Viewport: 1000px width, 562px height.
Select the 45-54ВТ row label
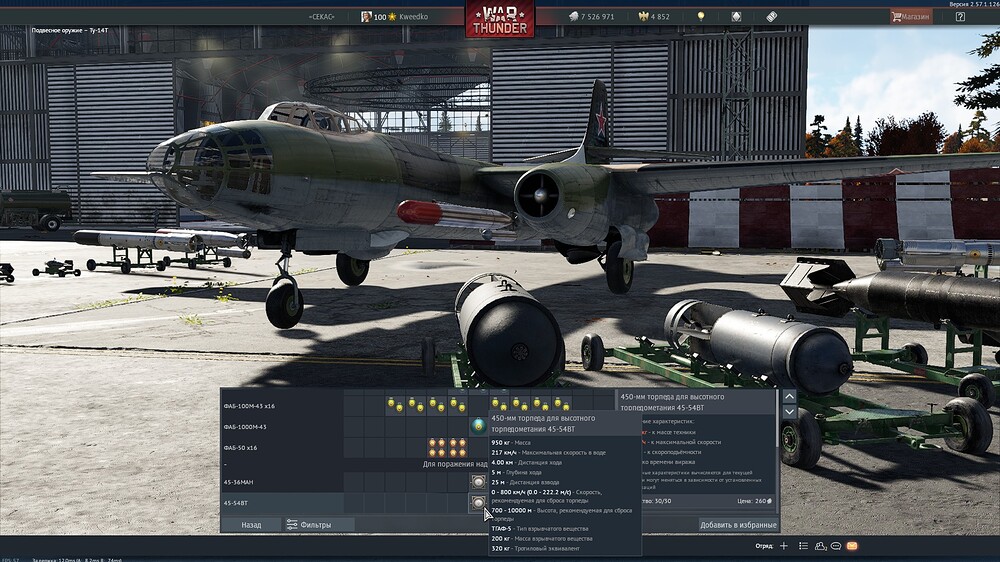point(235,503)
